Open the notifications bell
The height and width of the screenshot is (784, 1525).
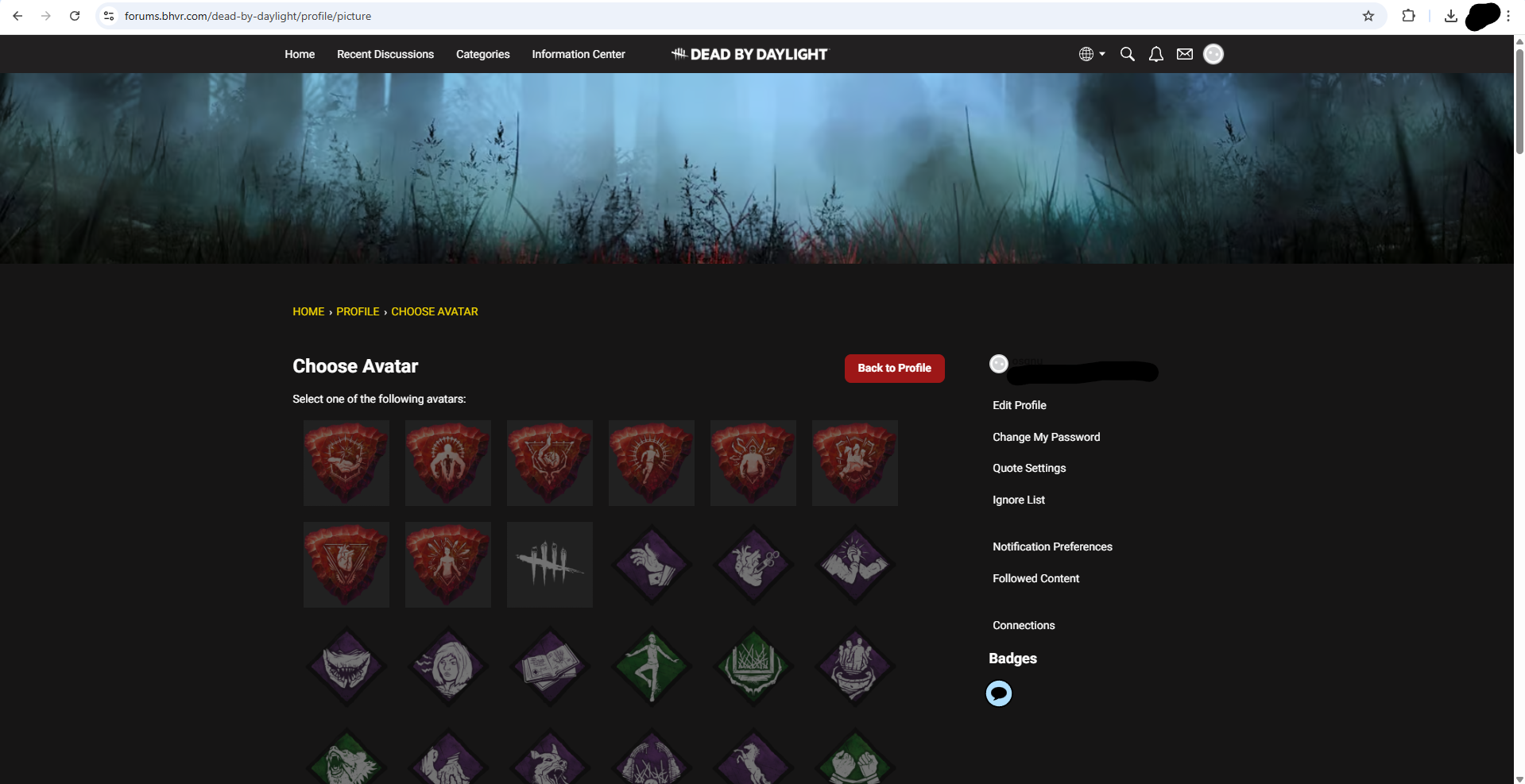(1156, 54)
